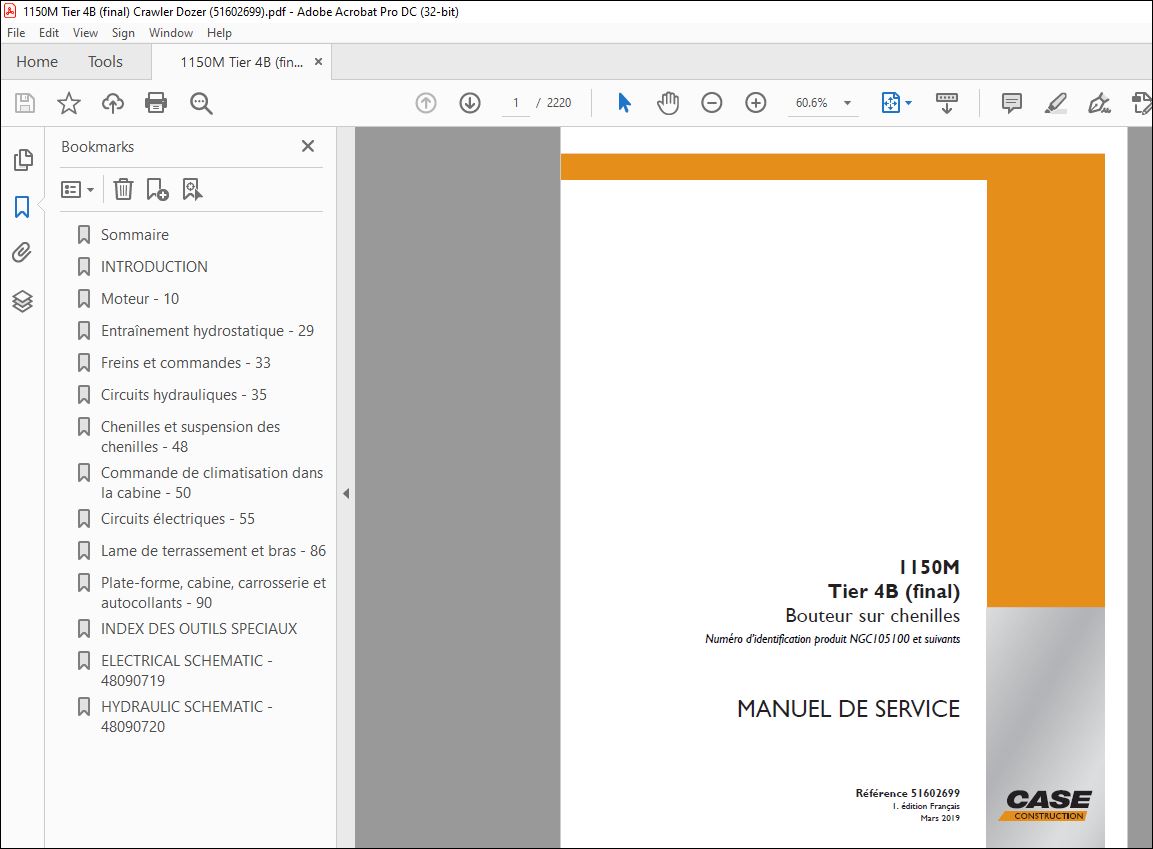Open Page Thumbnails panel icon

tap(23, 160)
